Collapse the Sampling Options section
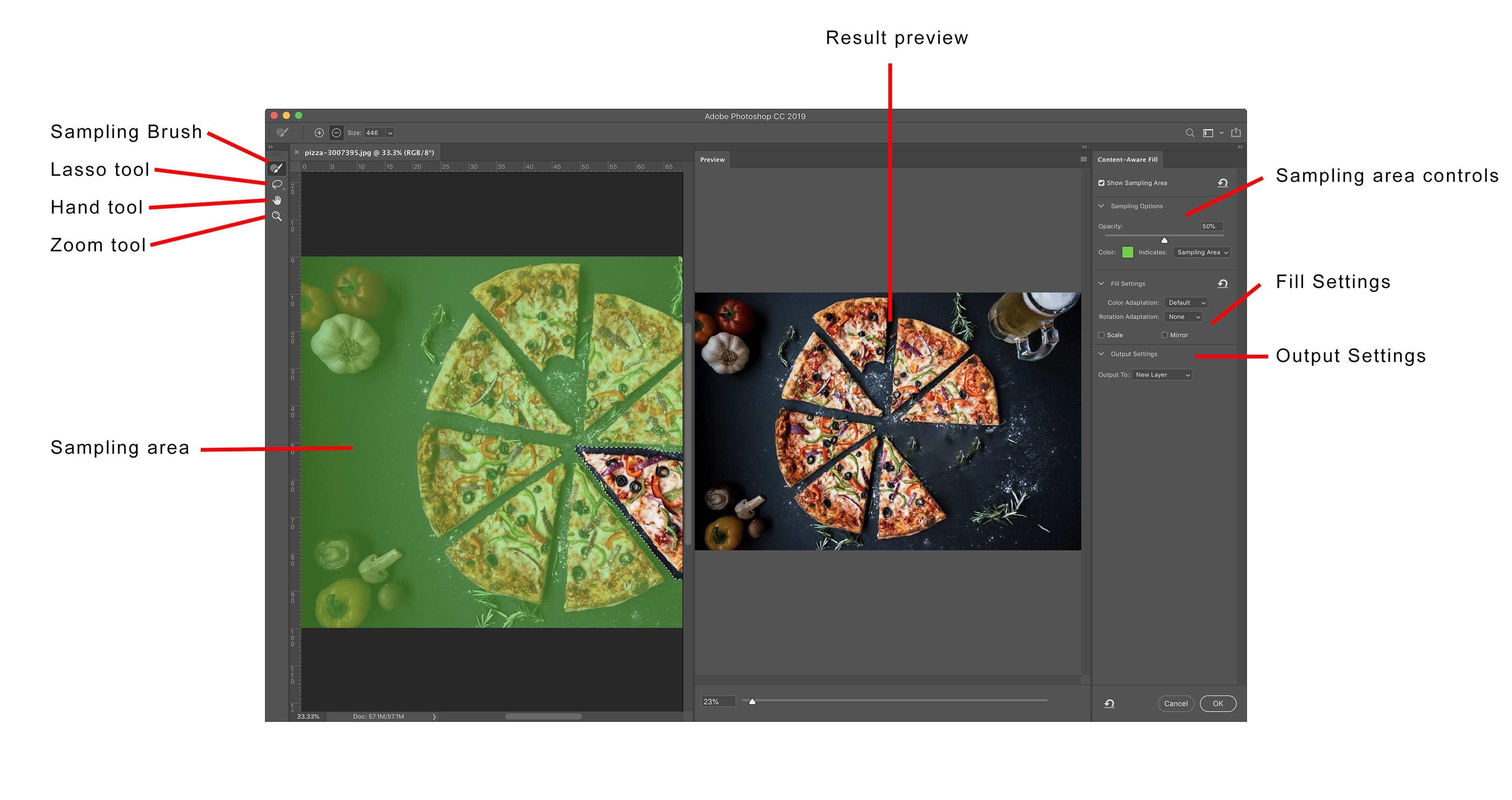The image size is (1512, 800). click(x=1101, y=206)
